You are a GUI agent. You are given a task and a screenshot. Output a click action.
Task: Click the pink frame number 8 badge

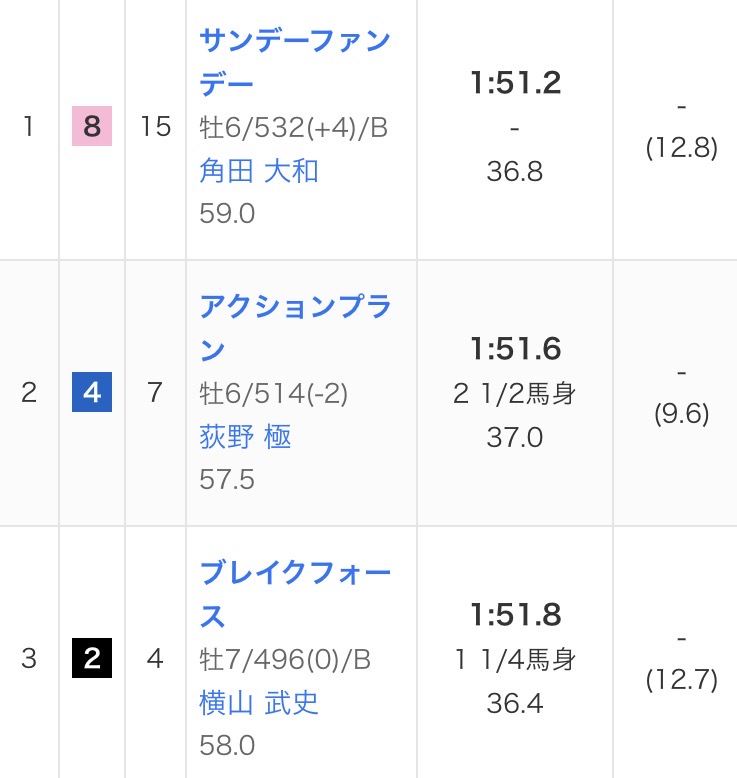point(92,127)
